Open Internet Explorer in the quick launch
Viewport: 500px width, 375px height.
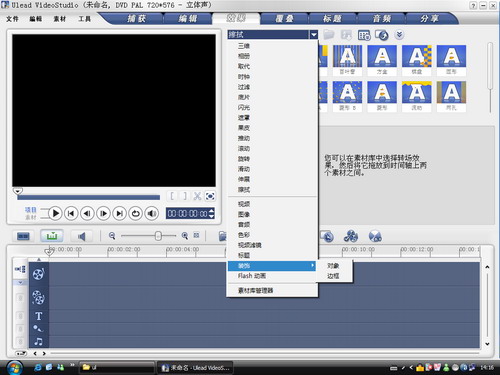coord(38,367)
